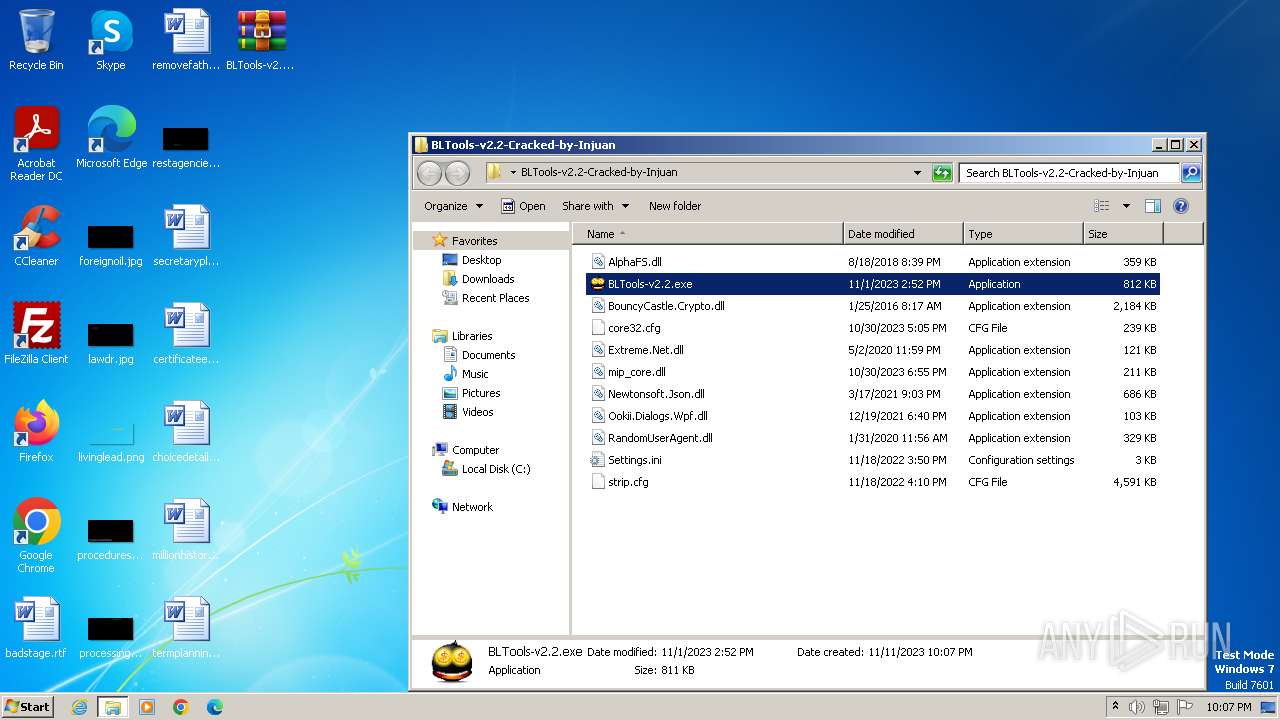The width and height of the screenshot is (1280, 720).
Task: Open Favorites in the navigation pane
Action: 474,241
